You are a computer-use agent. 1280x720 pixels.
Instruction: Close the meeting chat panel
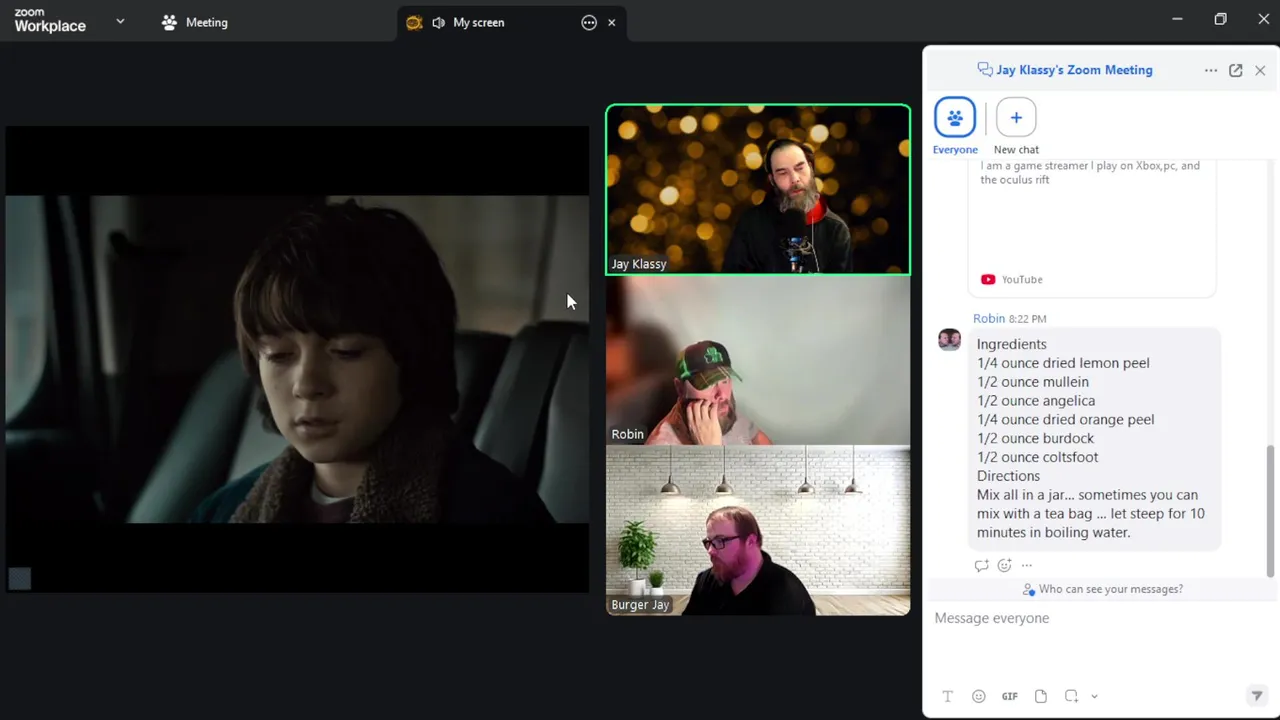coord(1260,70)
